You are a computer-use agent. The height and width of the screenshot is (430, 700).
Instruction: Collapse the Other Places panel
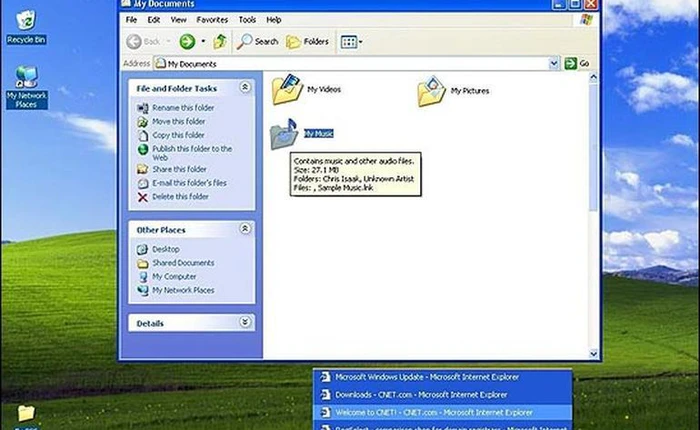click(x=245, y=229)
